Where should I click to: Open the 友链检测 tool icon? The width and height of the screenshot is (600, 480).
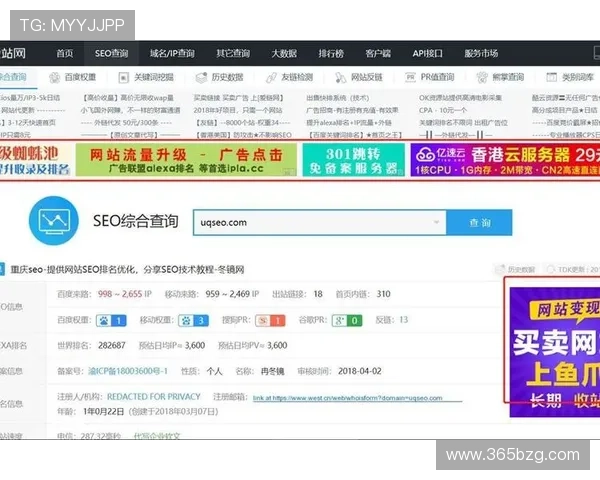click(x=270, y=76)
